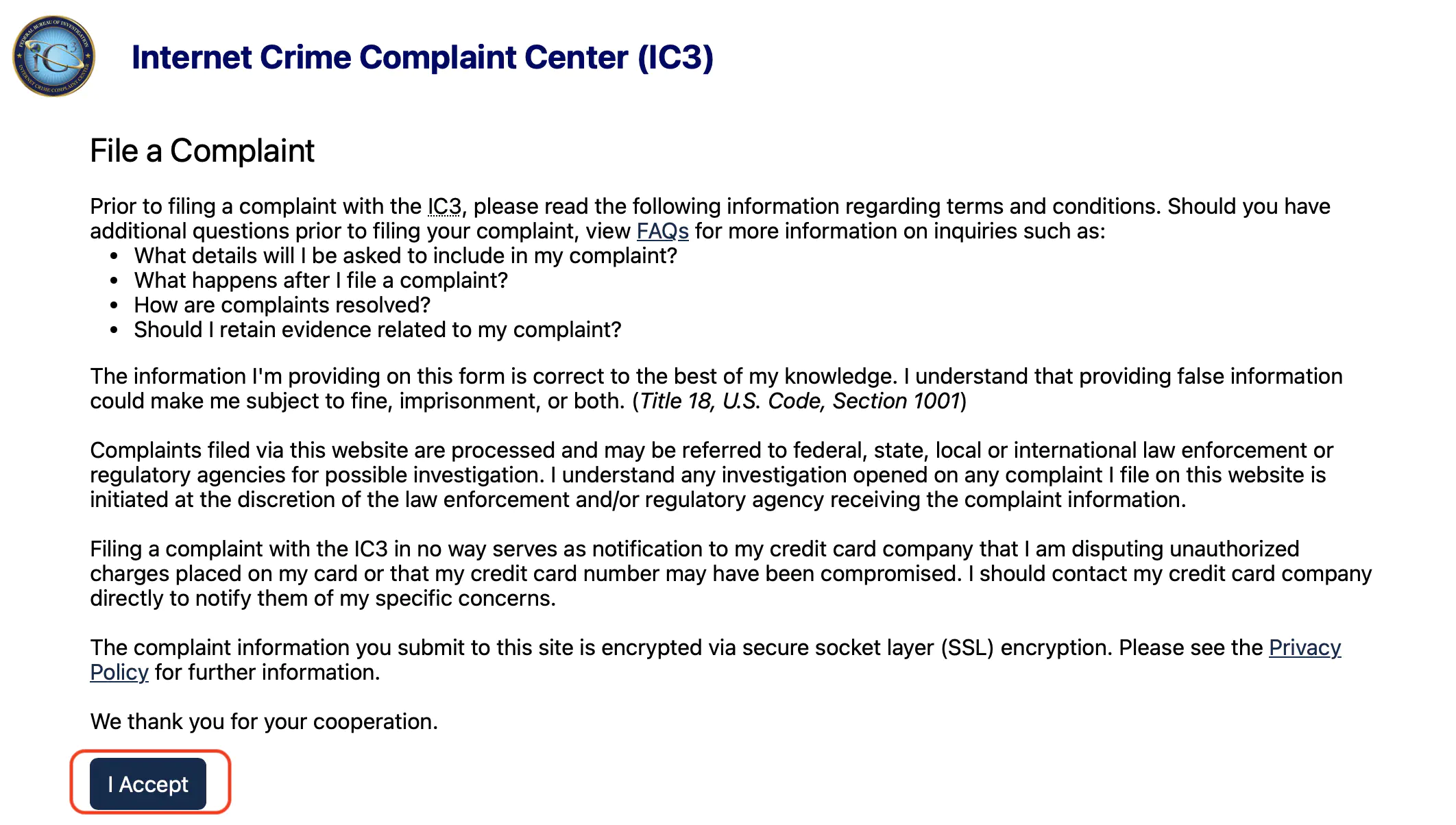Open the Privacy Policy link

(x=1304, y=648)
